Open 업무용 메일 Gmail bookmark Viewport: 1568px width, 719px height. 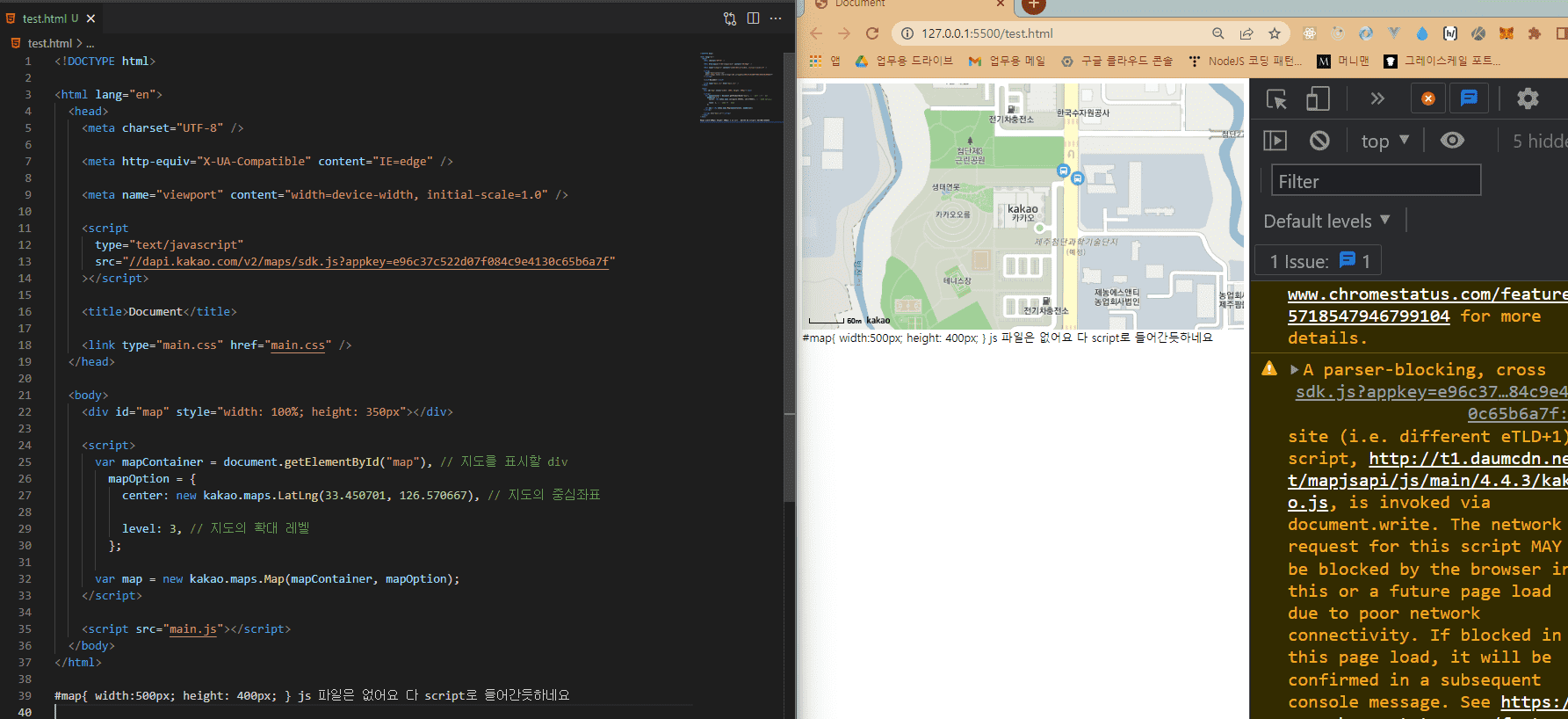coord(1007,61)
